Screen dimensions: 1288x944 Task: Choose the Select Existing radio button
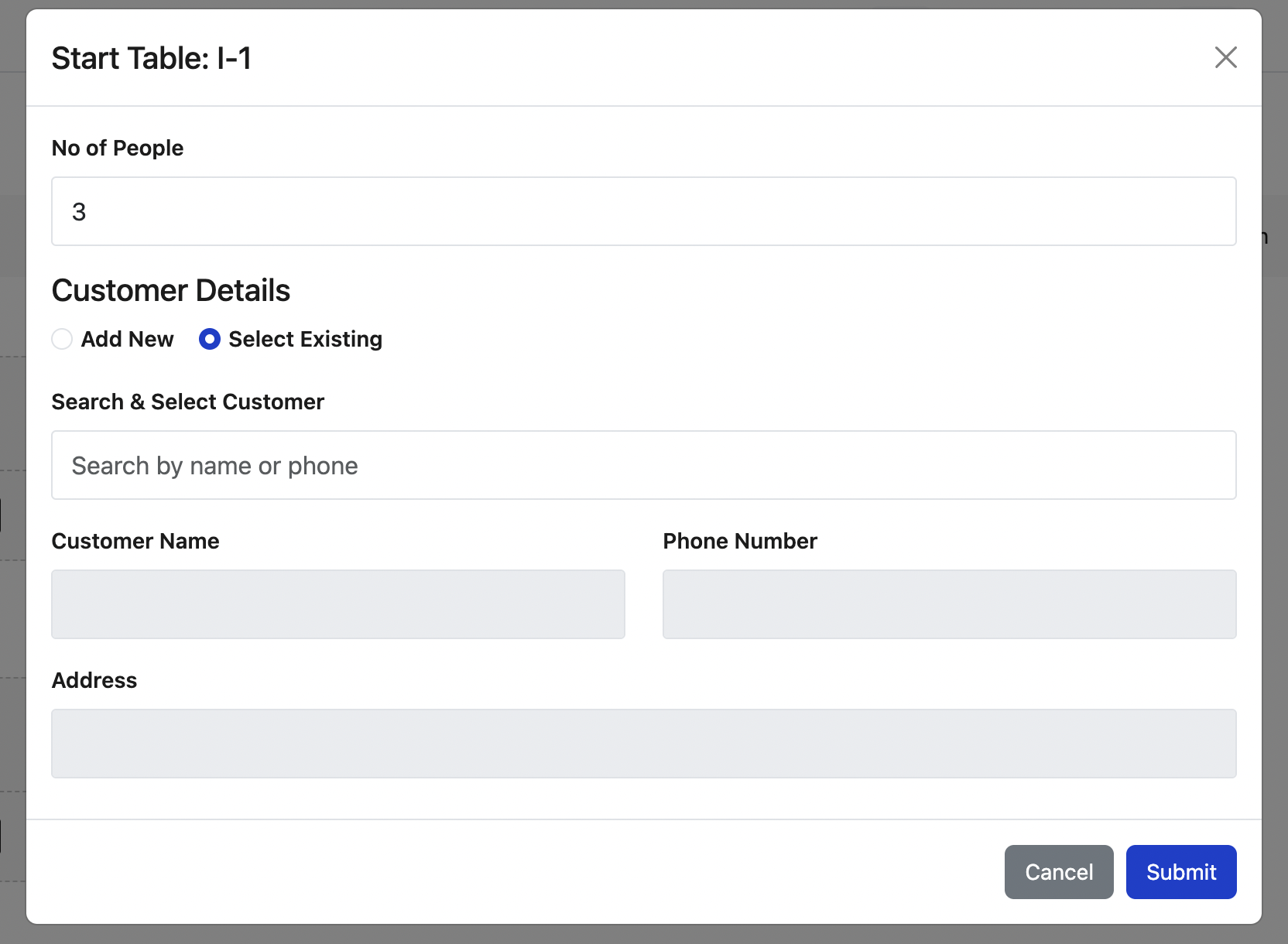[x=210, y=339]
